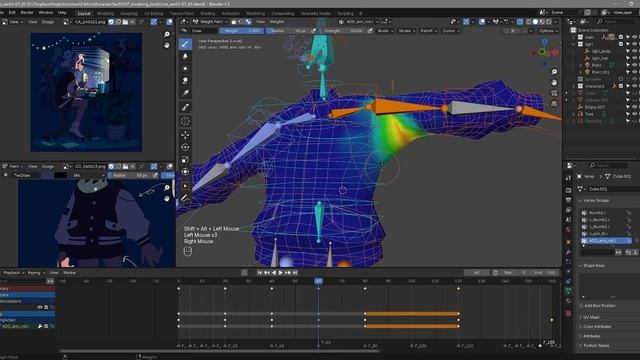Expand the UV Maps panel
This screenshot has height=360, width=640.
tap(591, 317)
